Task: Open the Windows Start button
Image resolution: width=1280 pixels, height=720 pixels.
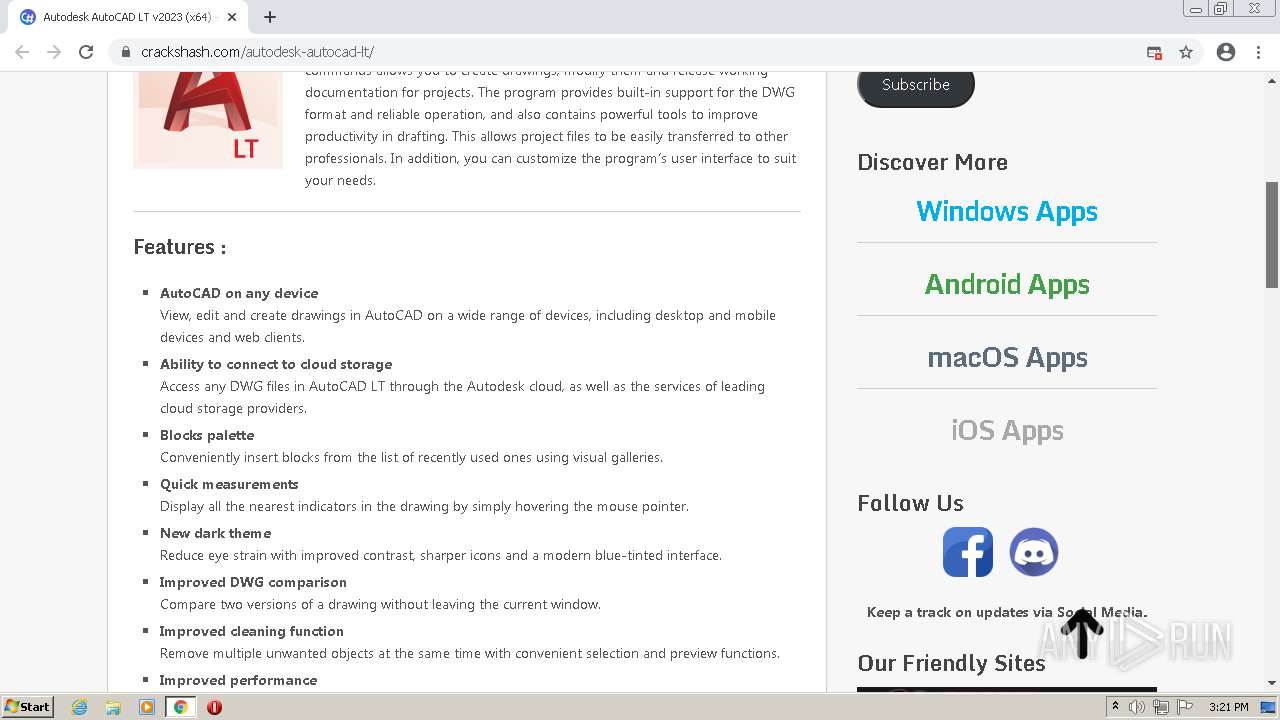Action: point(28,706)
